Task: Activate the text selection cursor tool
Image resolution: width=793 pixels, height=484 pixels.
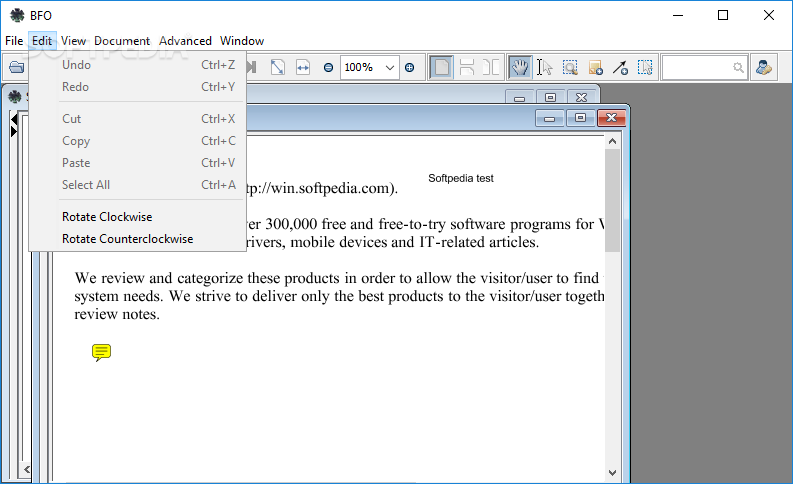Action: (544, 67)
